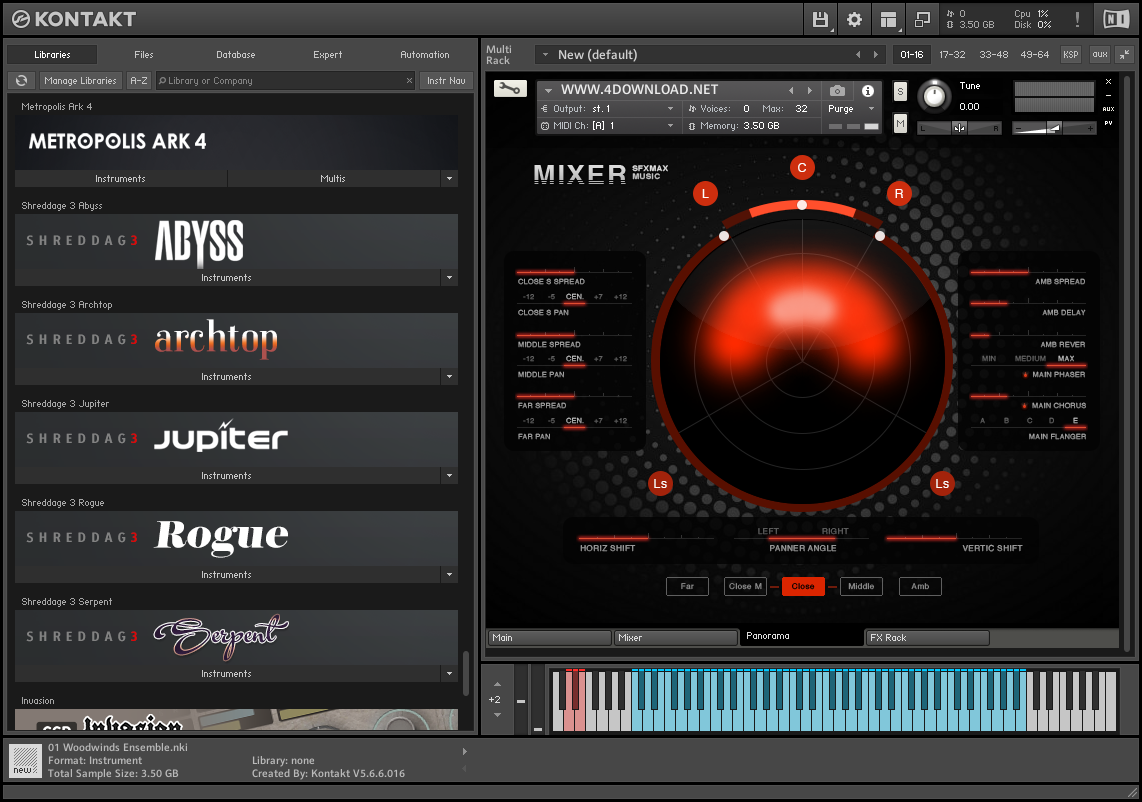This screenshot has width=1142, height=802.
Task: Select the Middle microphone button
Action: click(861, 586)
